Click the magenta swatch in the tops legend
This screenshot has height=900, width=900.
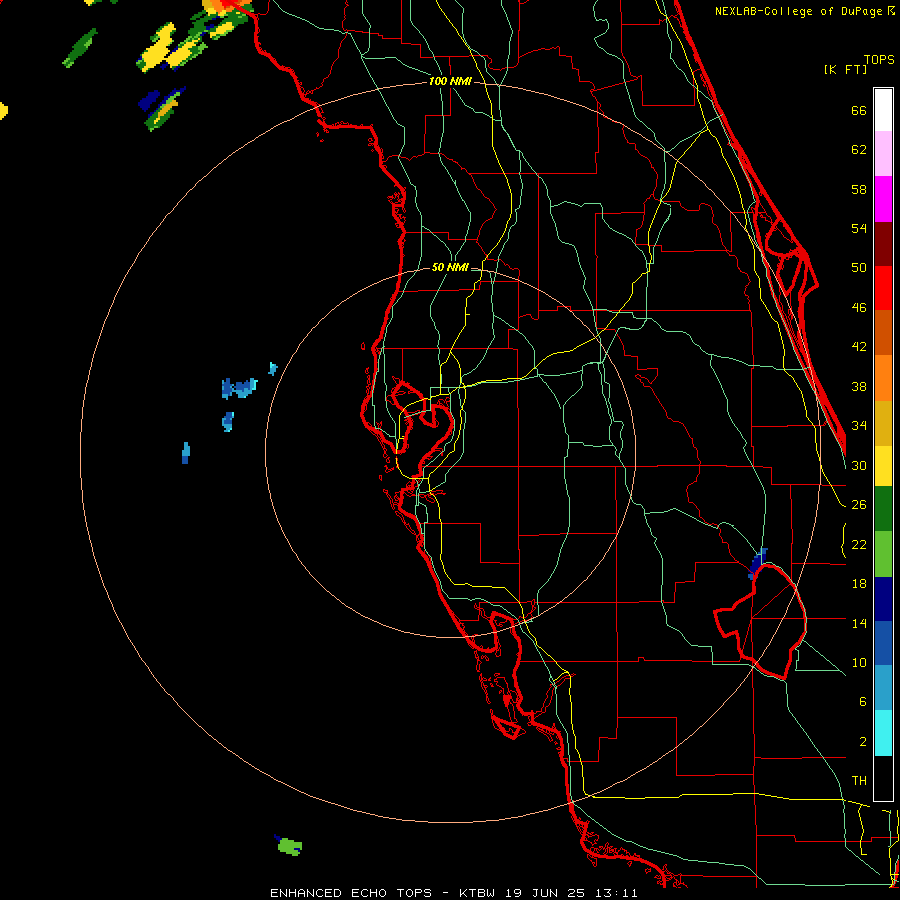(883, 199)
